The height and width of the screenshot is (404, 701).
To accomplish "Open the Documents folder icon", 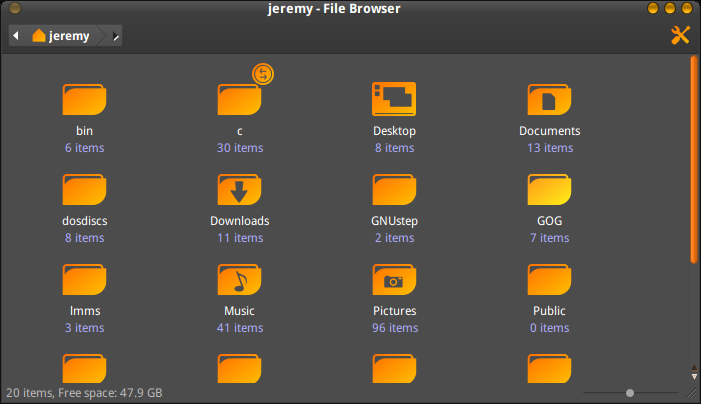I will 549,99.
